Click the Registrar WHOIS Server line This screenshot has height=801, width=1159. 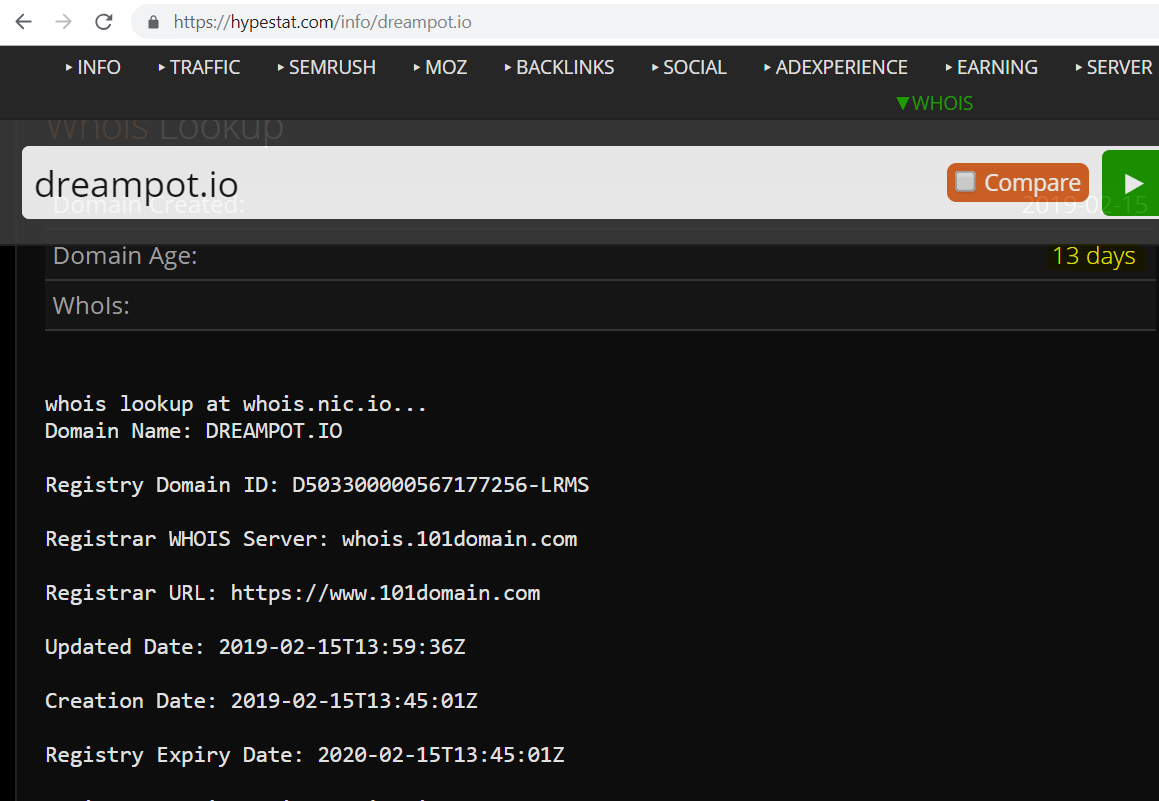click(x=311, y=539)
